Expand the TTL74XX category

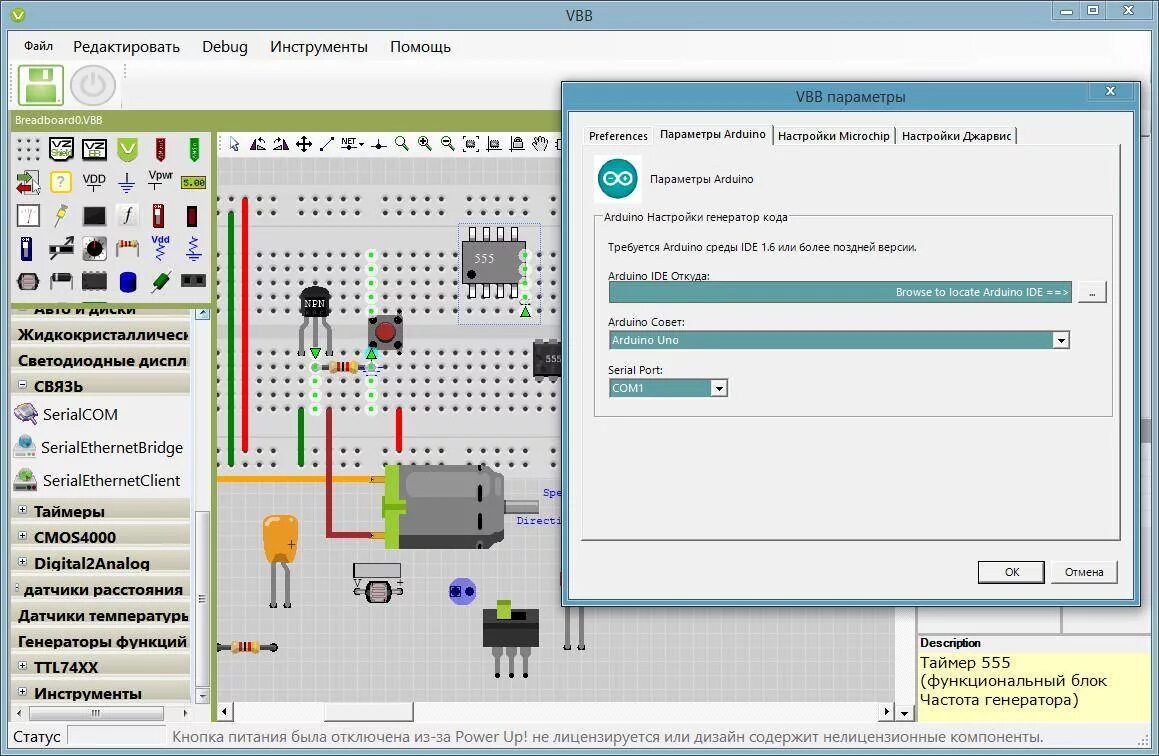click(23, 666)
